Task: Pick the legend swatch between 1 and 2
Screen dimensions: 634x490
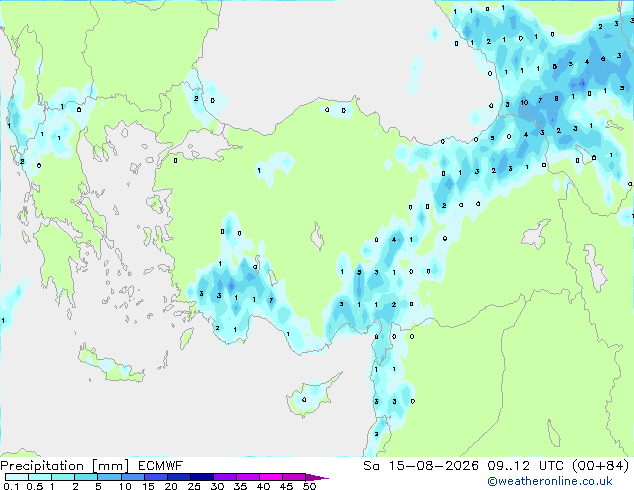Action: (63, 477)
